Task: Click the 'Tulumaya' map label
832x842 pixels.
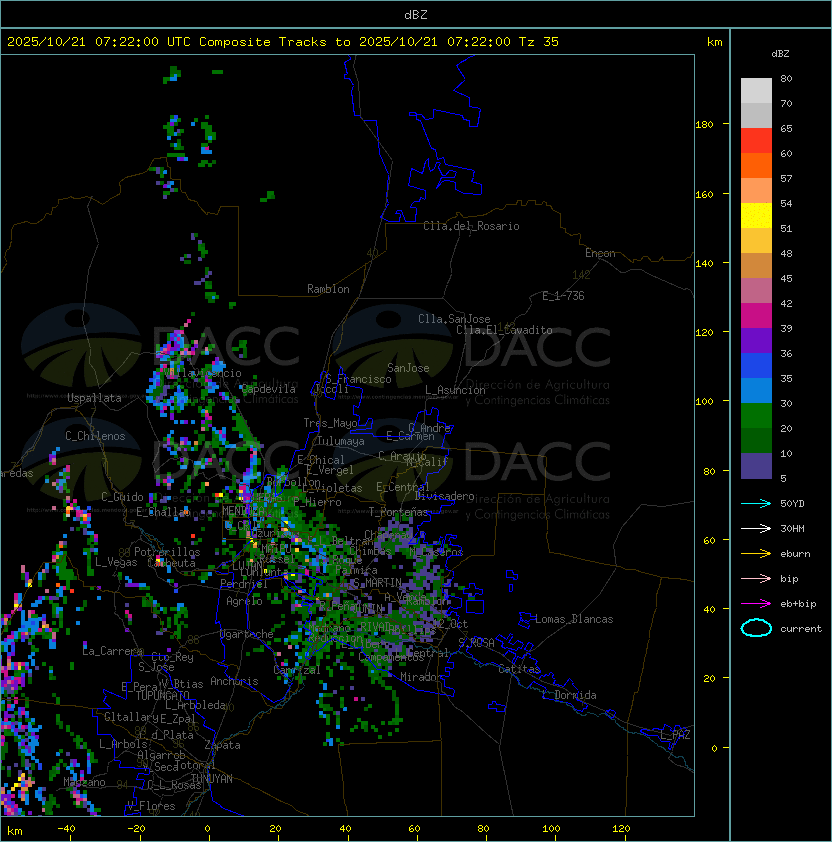Action: pos(341,441)
